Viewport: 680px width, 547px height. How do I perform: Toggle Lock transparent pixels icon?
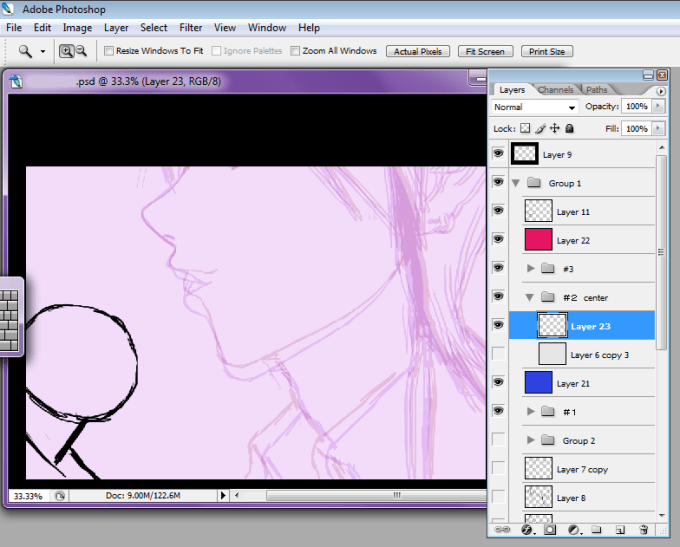pyautogui.click(x=525, y=128)
